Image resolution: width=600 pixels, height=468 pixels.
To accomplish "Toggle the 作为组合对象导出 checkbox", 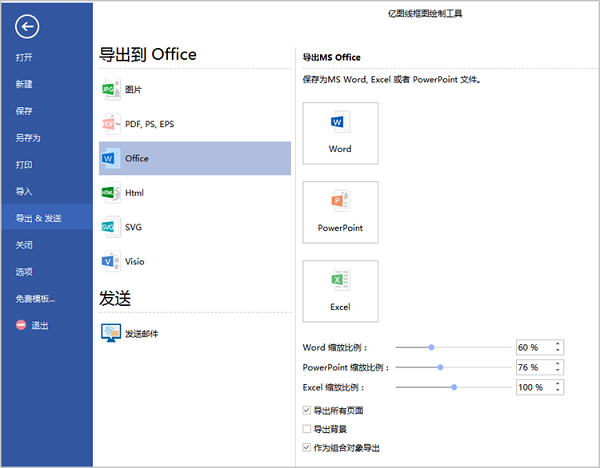I will pos(307,447).
